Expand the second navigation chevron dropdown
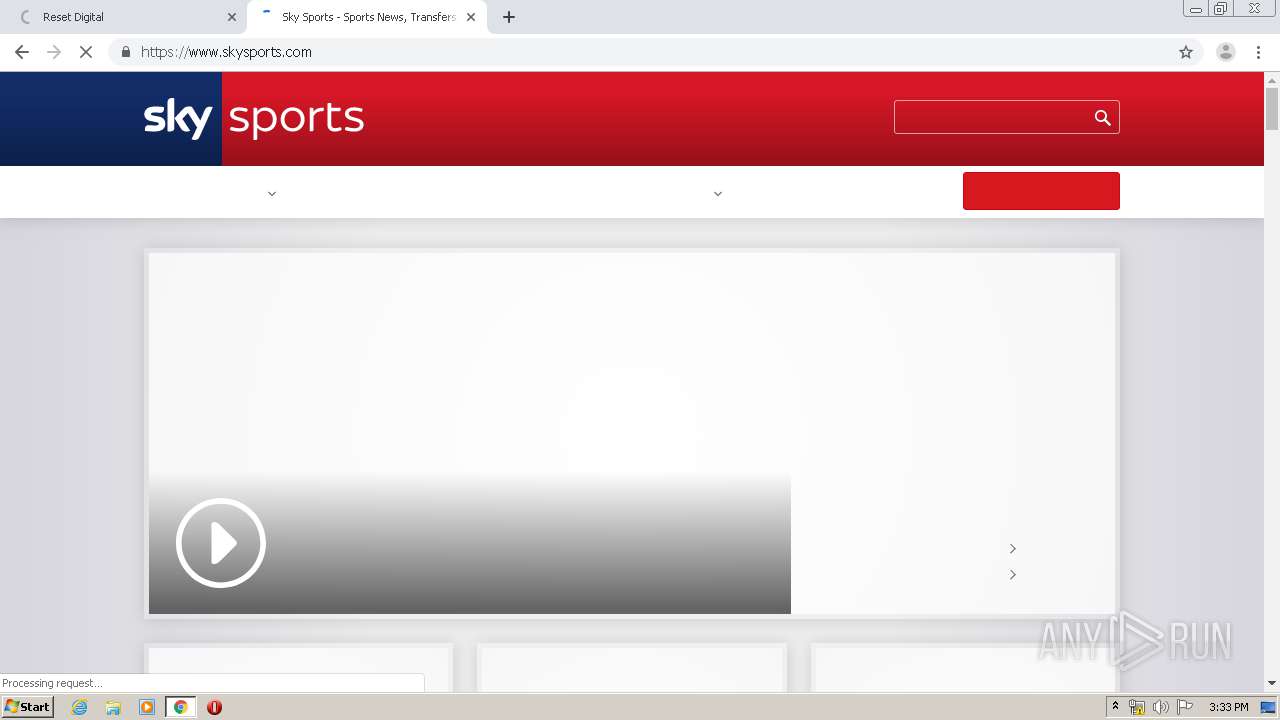1280x720 pixels. point(717,193)
